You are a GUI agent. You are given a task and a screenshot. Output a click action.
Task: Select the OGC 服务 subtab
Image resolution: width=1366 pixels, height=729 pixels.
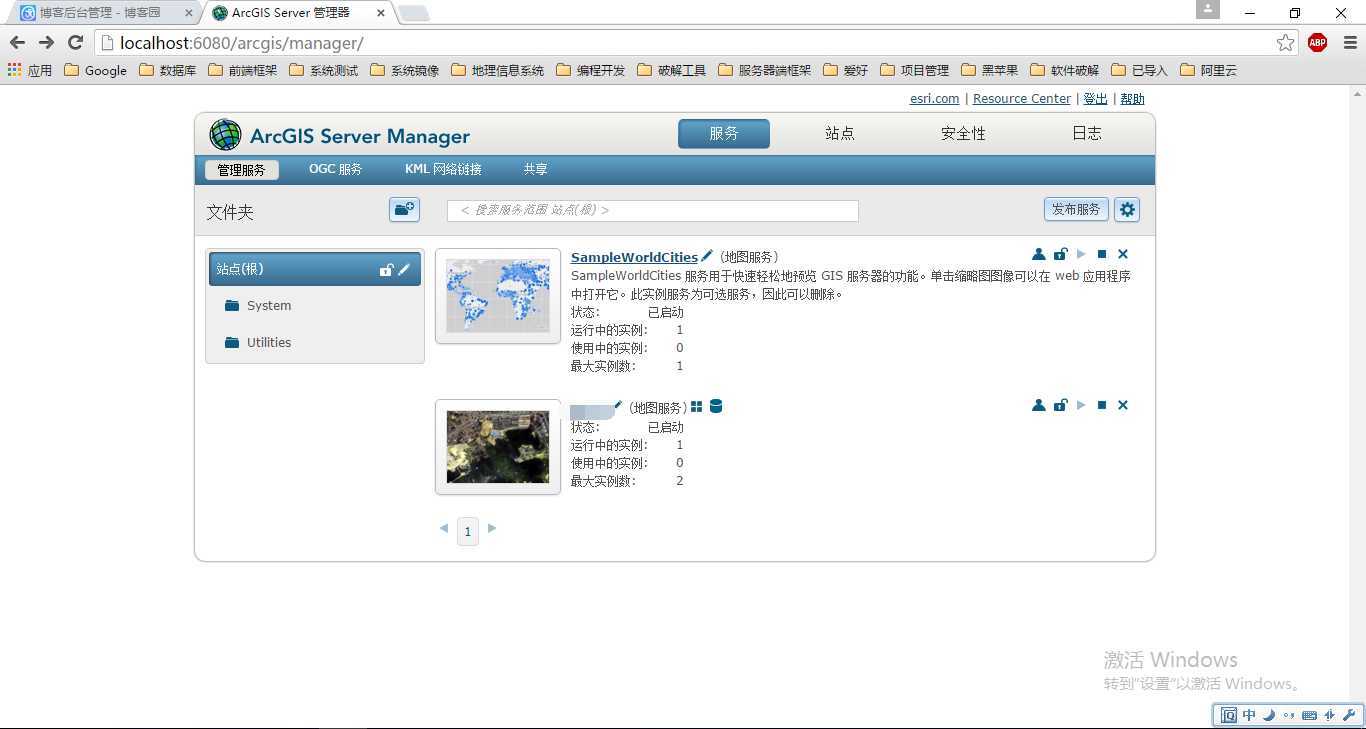[x=335, y=169]
